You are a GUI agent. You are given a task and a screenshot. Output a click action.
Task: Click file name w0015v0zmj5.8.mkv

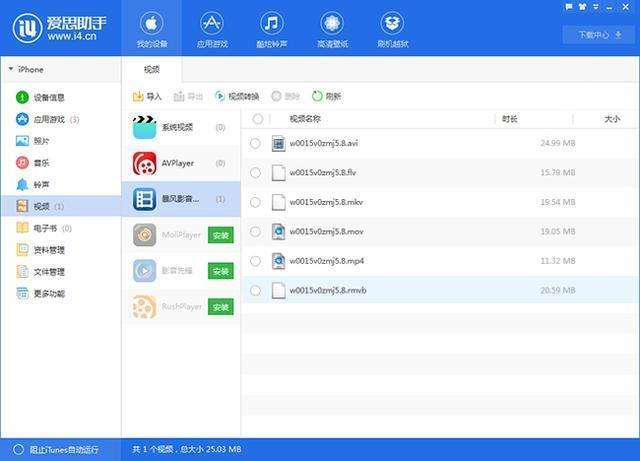(x=326, y=202)
